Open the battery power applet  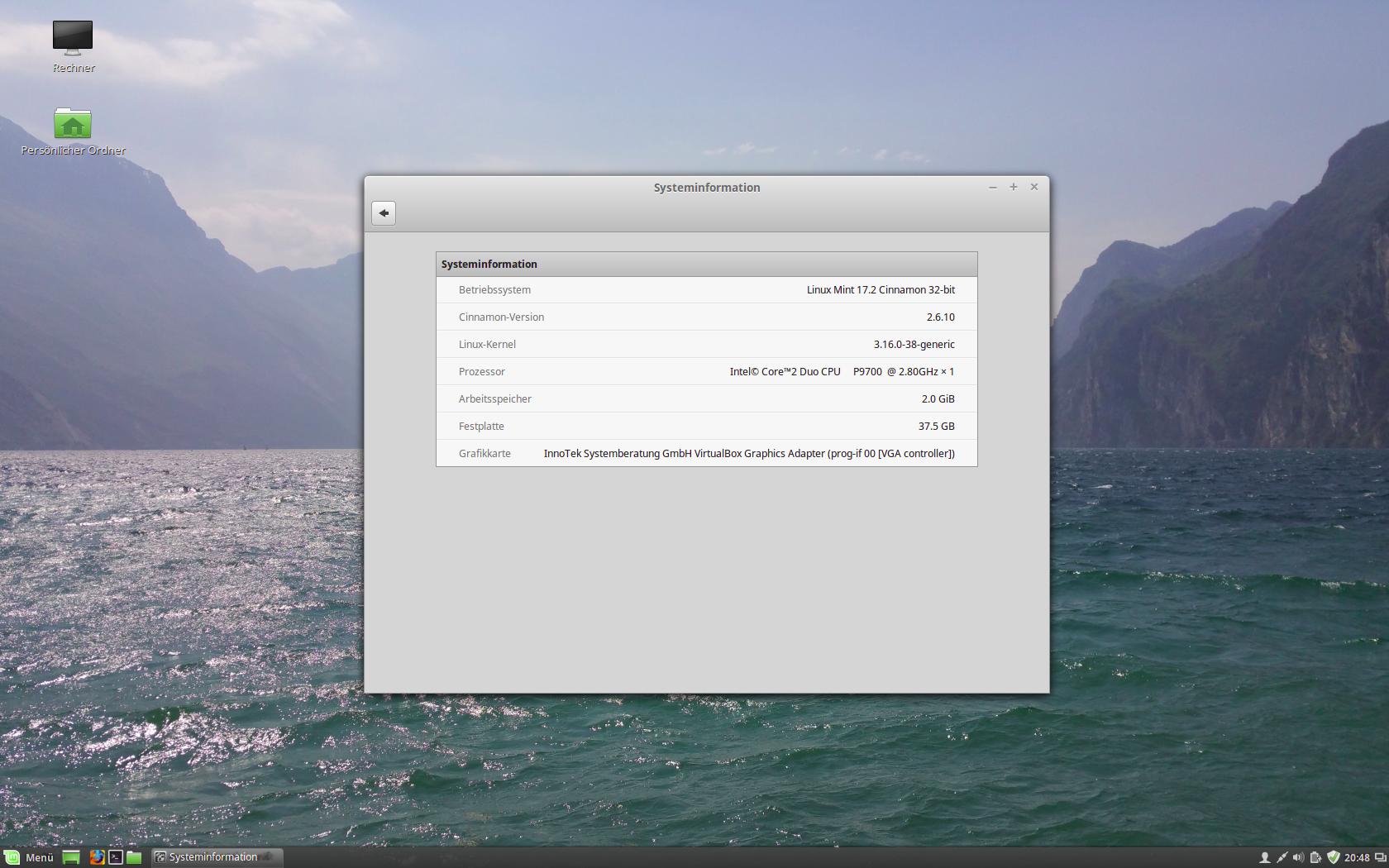pyautogui.click(x=1315, y=857)
